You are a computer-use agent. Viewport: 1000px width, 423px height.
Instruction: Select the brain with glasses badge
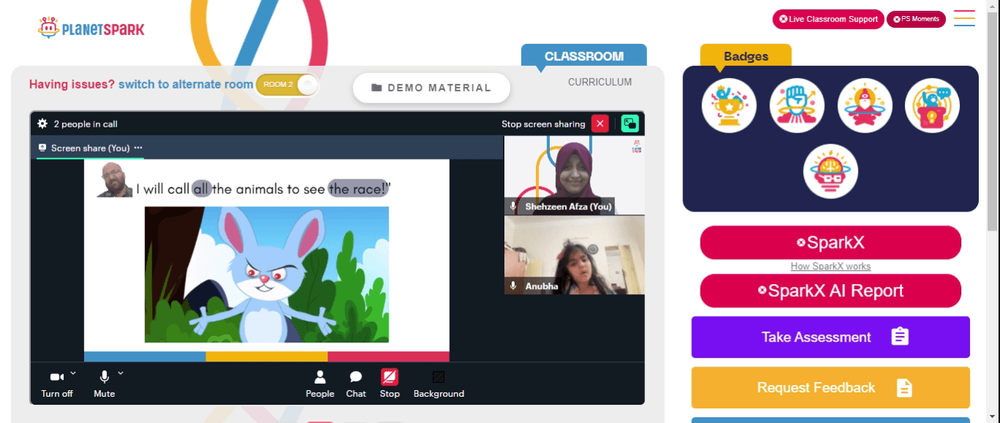(830, 171)
